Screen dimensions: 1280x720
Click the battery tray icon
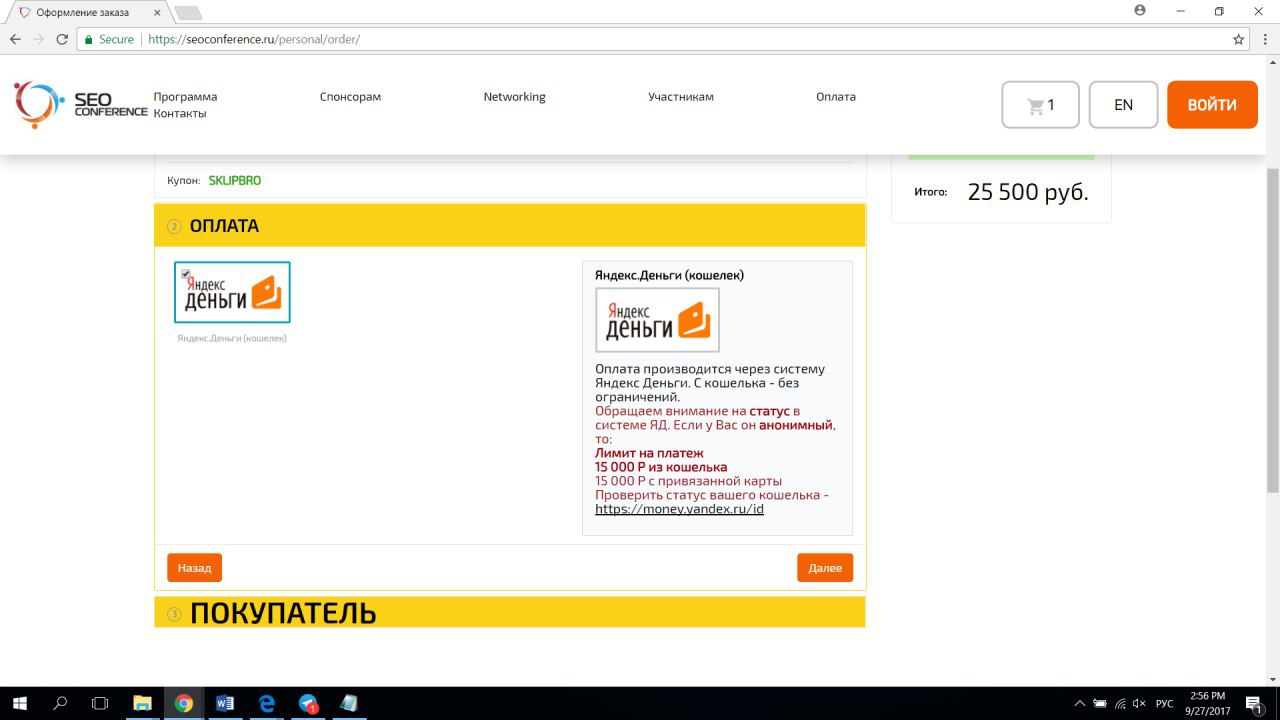click(x=1100, y=704)
